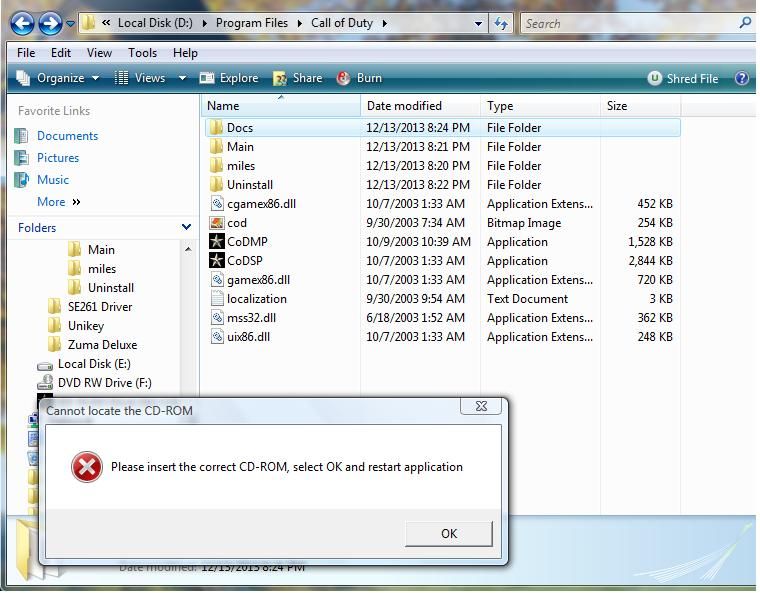Open Music in Favorite Links
This screenshot has width=760, height=593.
pyautogui.click(x=53, y=180)
